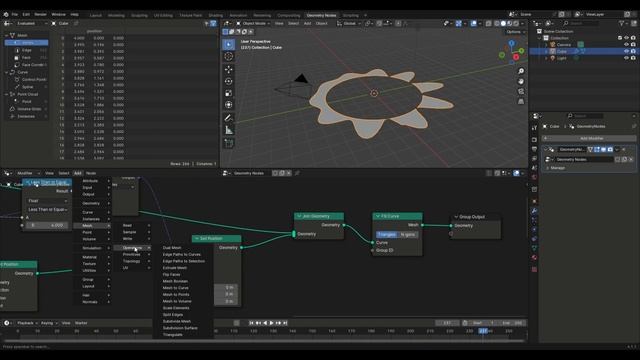This screenshot has height=360, width=640.
Task: Select the Scale tool in viewport toolbar
Action: click(x=229, y=93)
